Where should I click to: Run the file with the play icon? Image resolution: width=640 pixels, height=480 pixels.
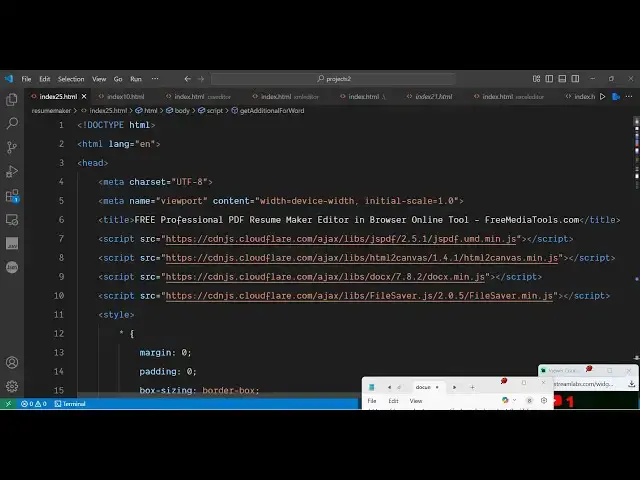pos(602,97)
